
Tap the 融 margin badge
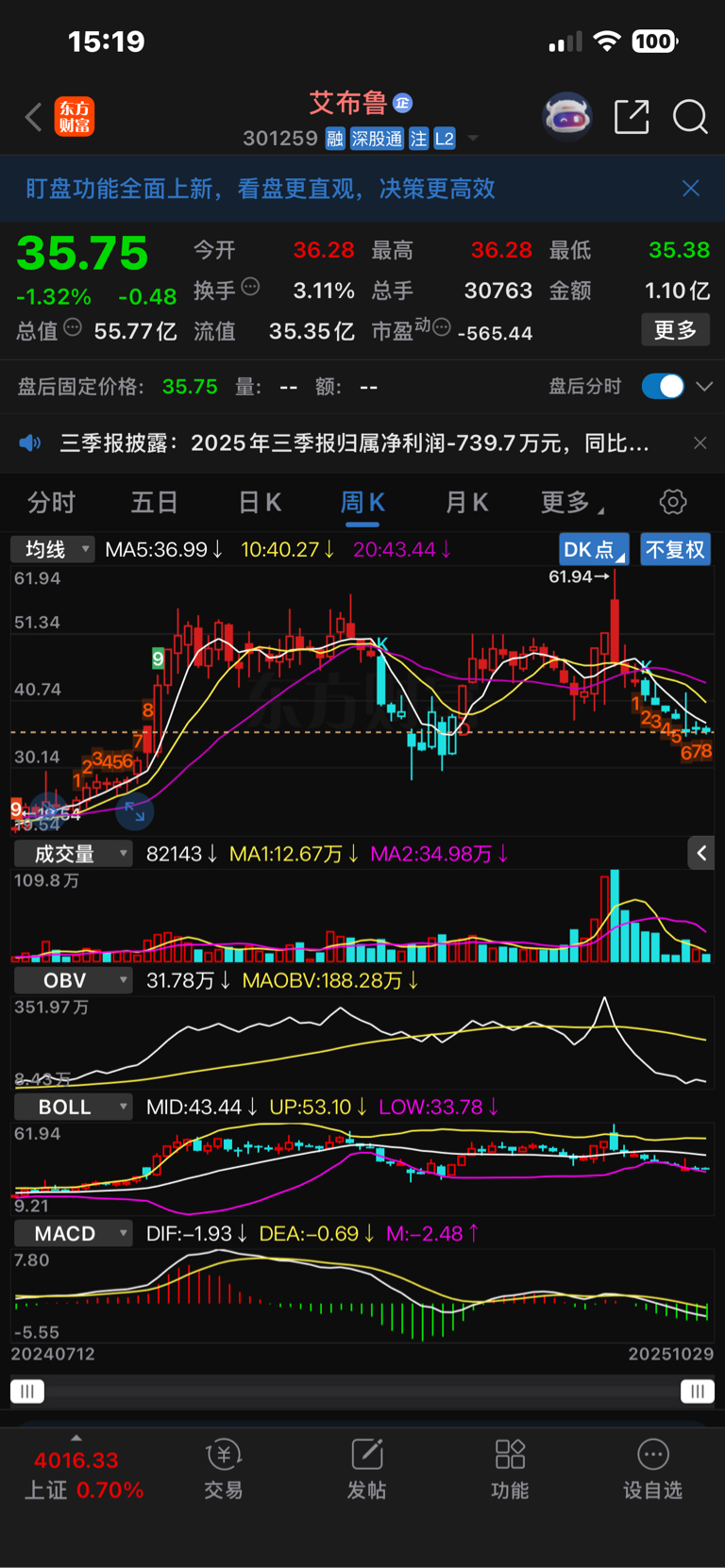pyautogui.click(x=335, y=139)
